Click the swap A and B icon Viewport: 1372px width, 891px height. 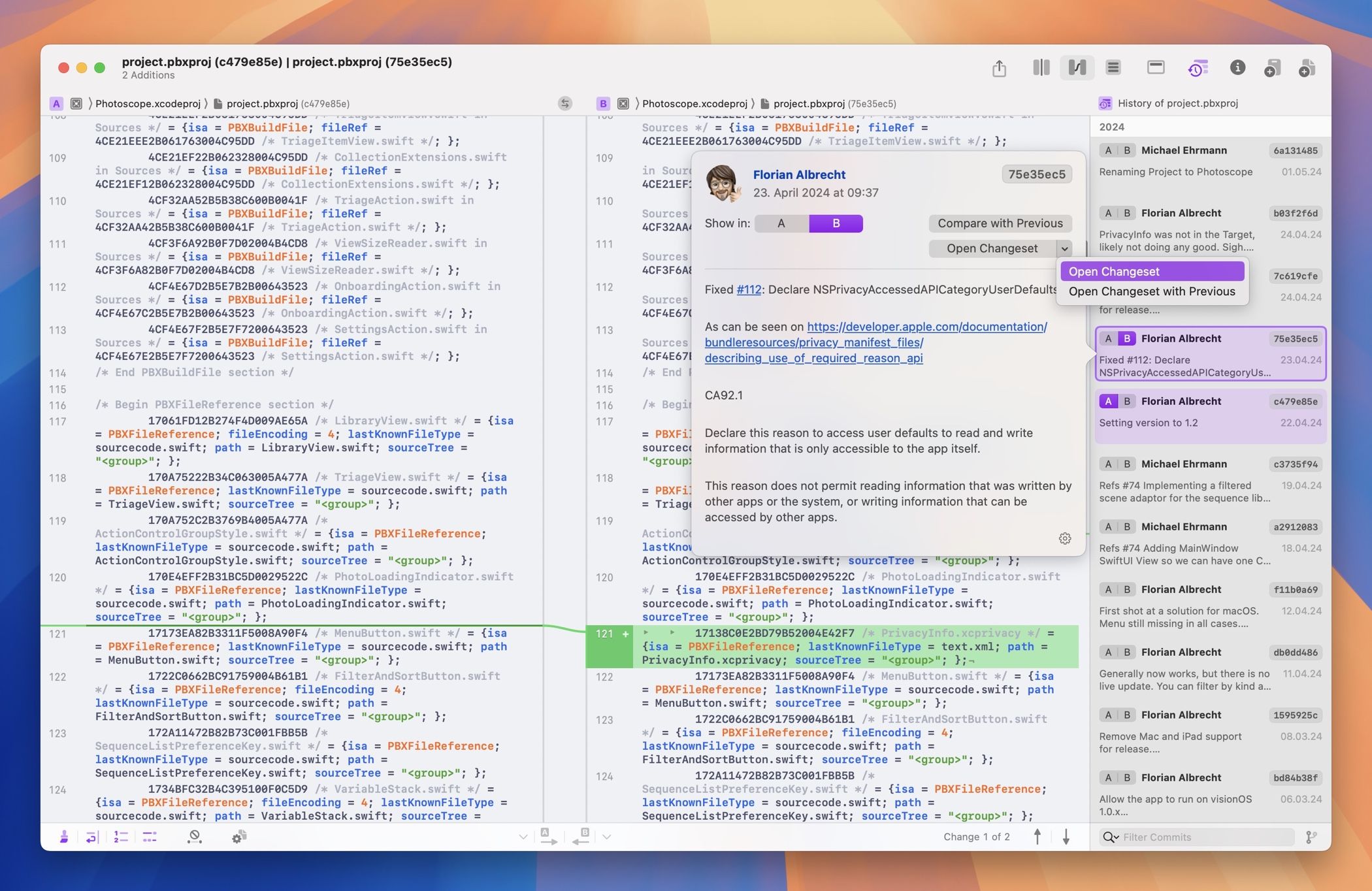tap(565, 103)
